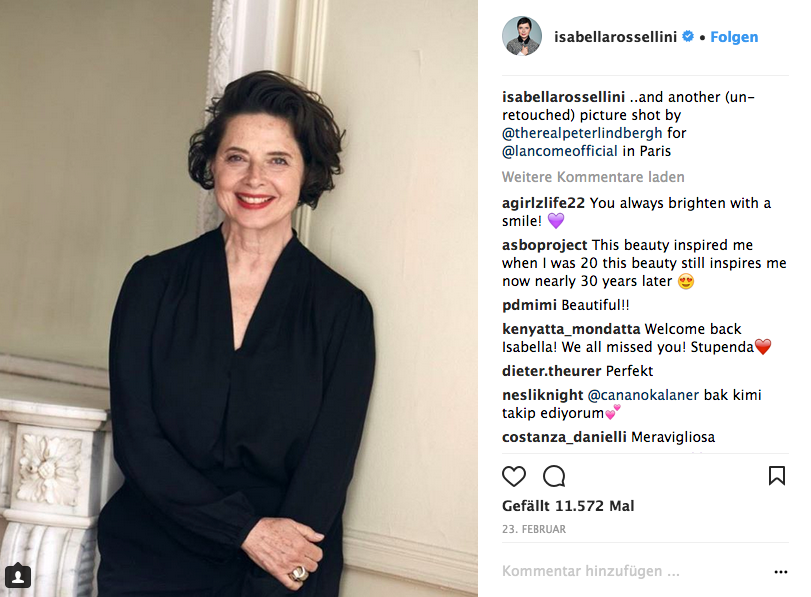Show tagged people icon on photo
This screenshot has height=597, width=811.
click(18, 575)
